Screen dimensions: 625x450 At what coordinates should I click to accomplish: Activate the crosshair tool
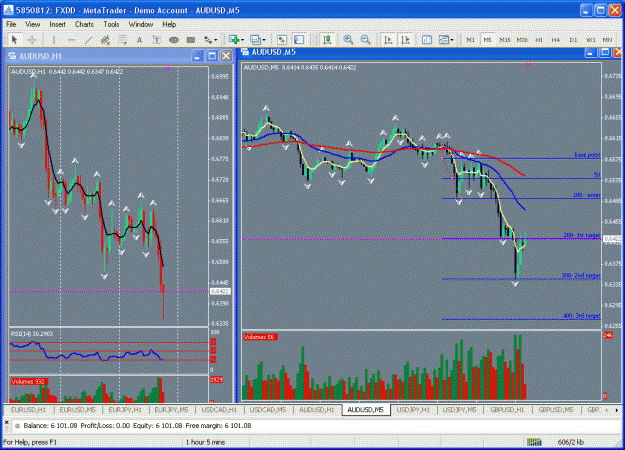tap(32, 40)
